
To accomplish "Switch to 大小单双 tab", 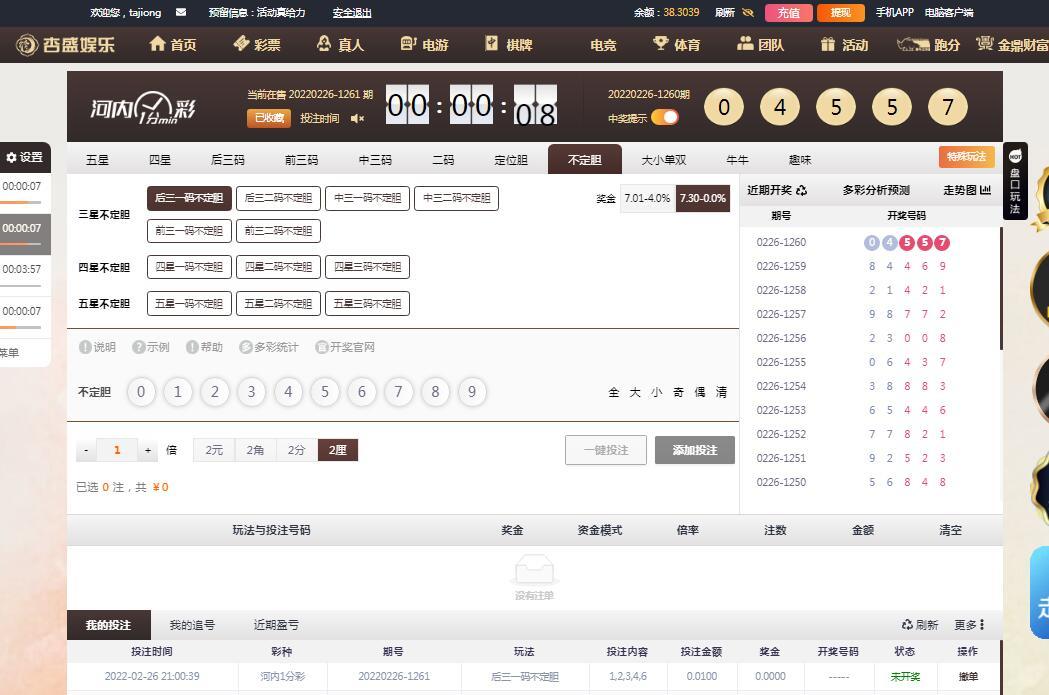I will point(664,160).
